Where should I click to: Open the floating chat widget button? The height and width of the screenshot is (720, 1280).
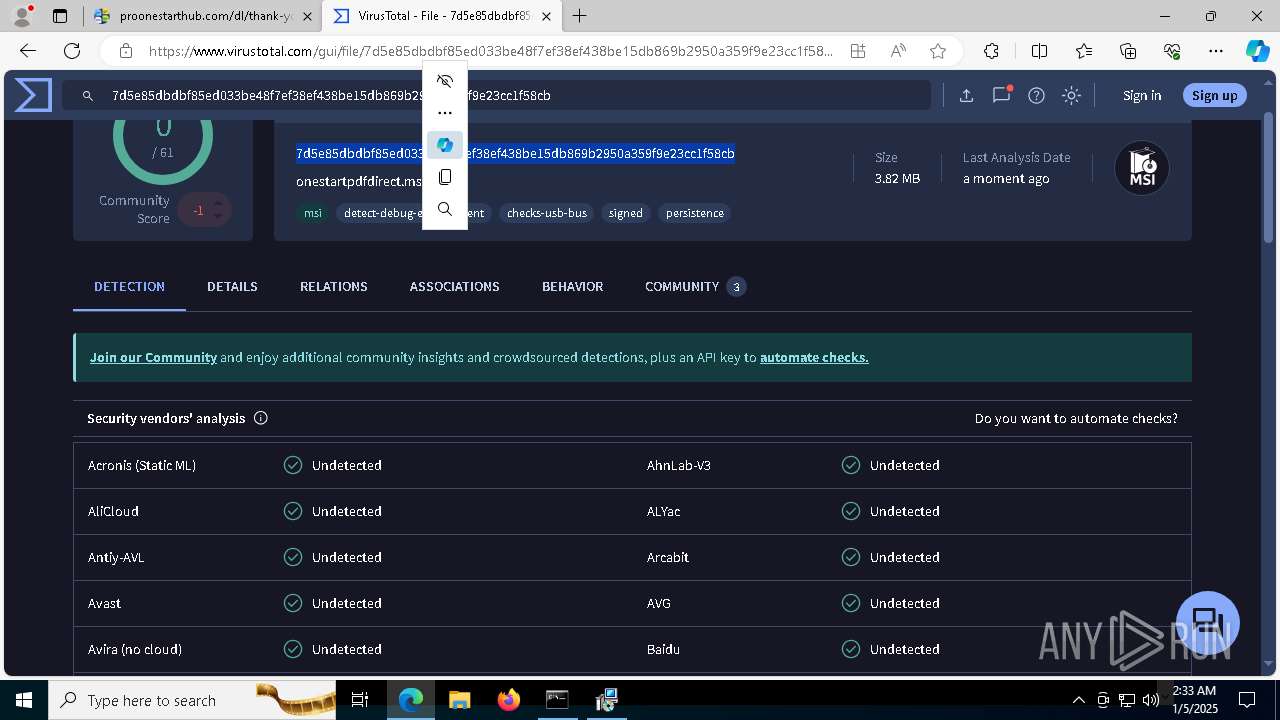click(x=1208, y=623)
